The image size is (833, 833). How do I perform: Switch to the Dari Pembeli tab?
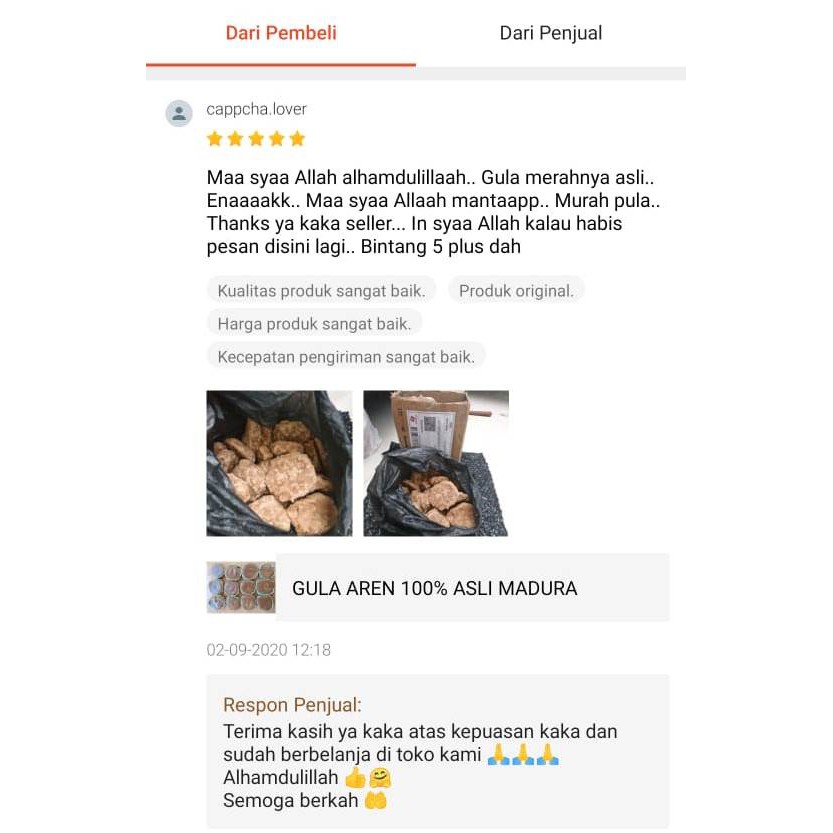[281, 33]
